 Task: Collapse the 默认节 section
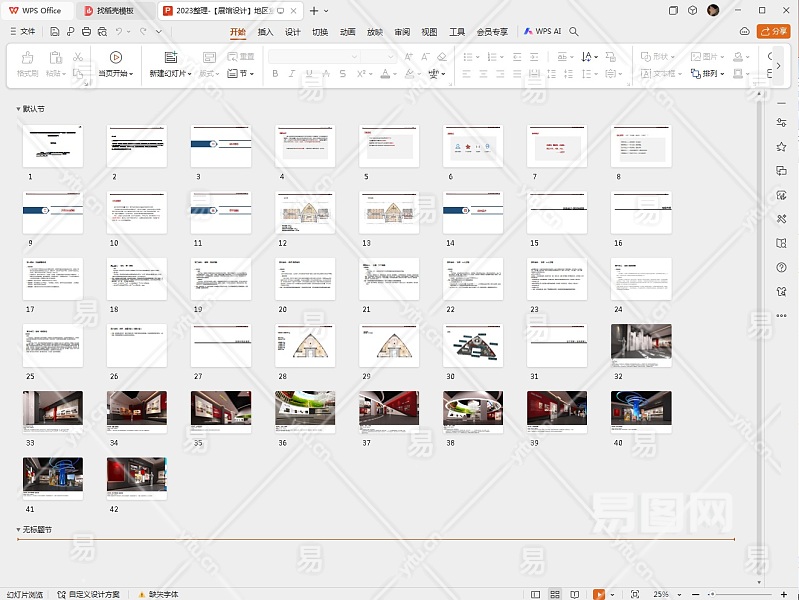[18, 108]
